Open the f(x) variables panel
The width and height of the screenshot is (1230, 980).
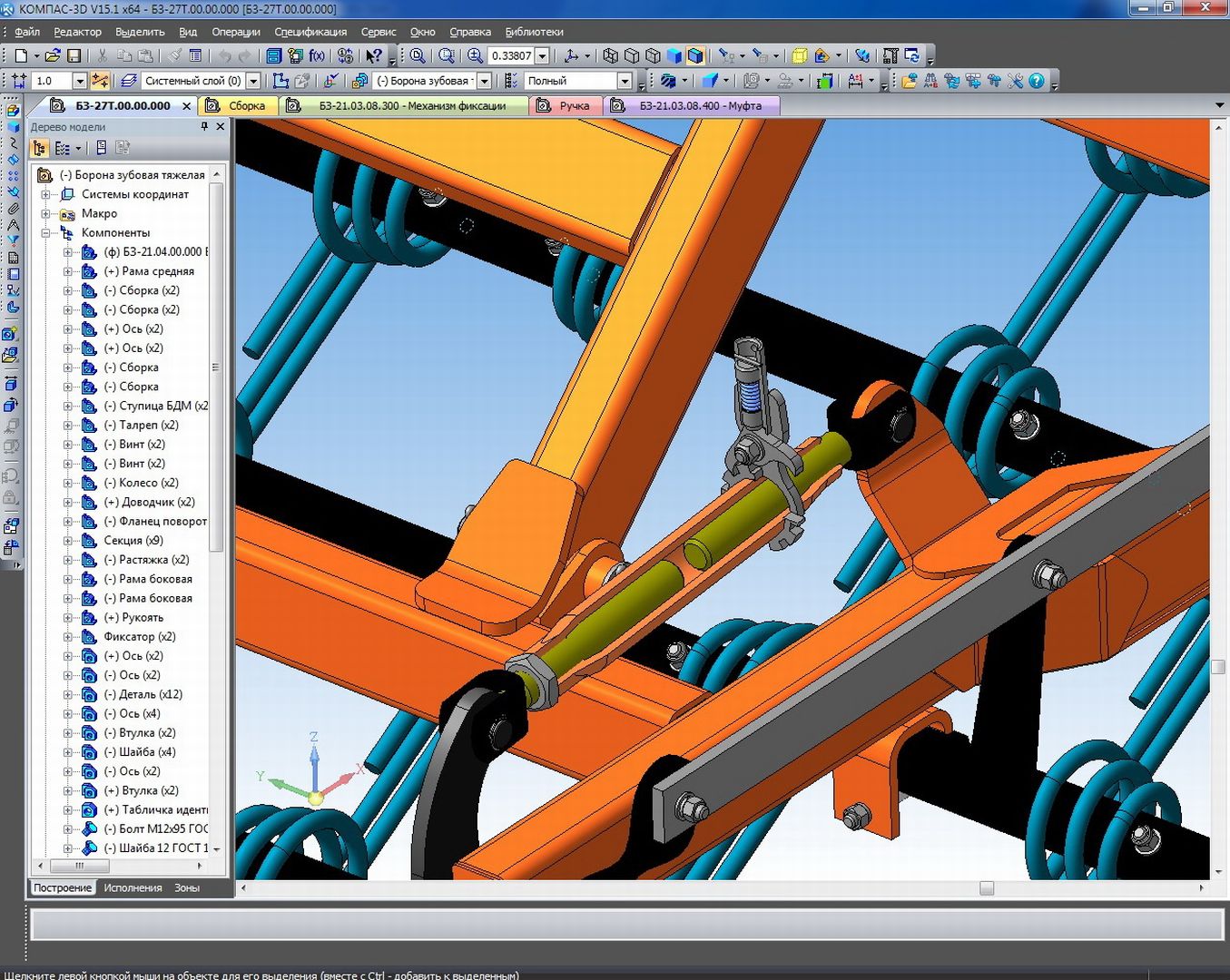[x=317, y=56]
